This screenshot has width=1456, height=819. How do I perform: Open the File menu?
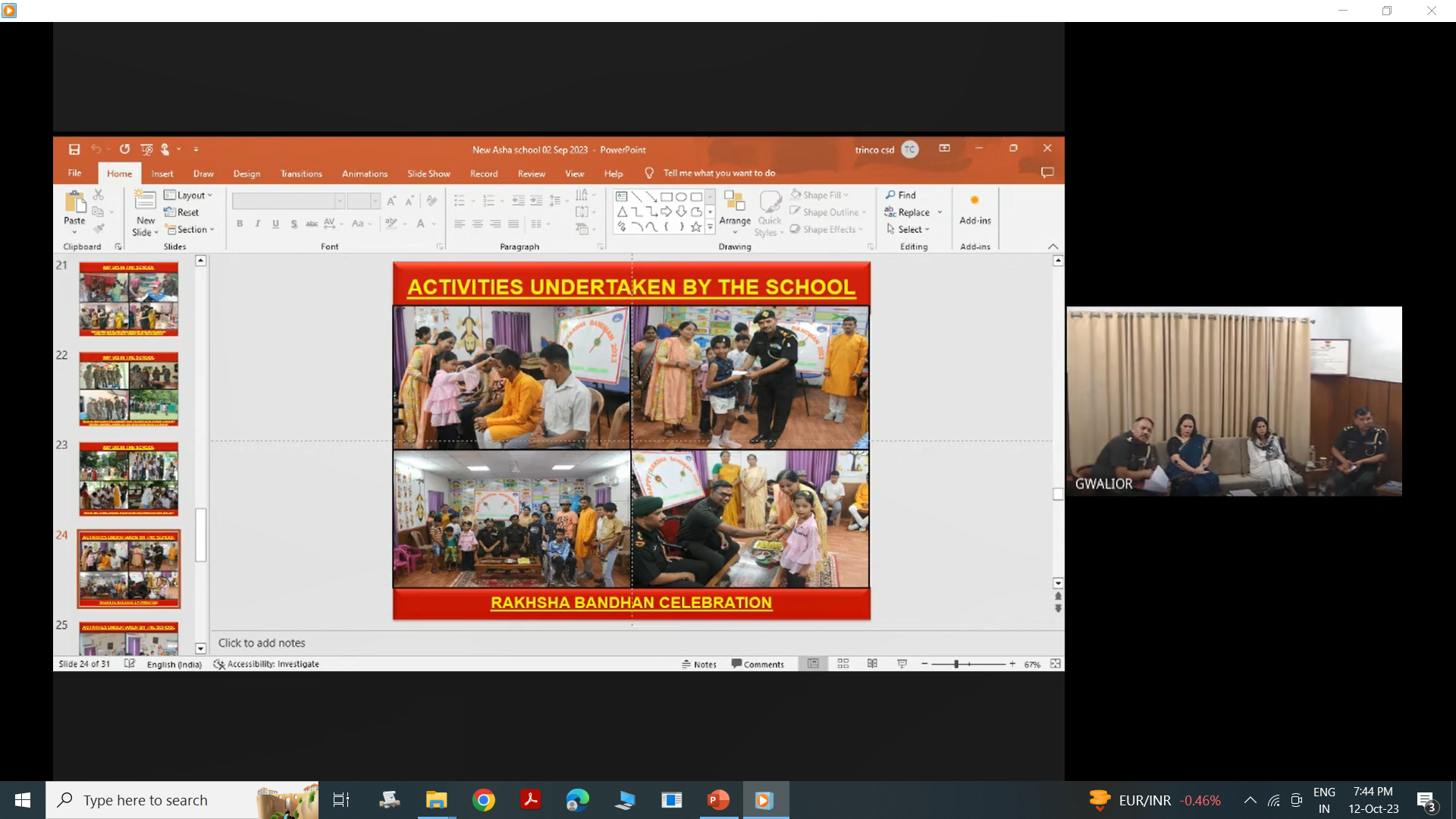[x=74, y=173]
